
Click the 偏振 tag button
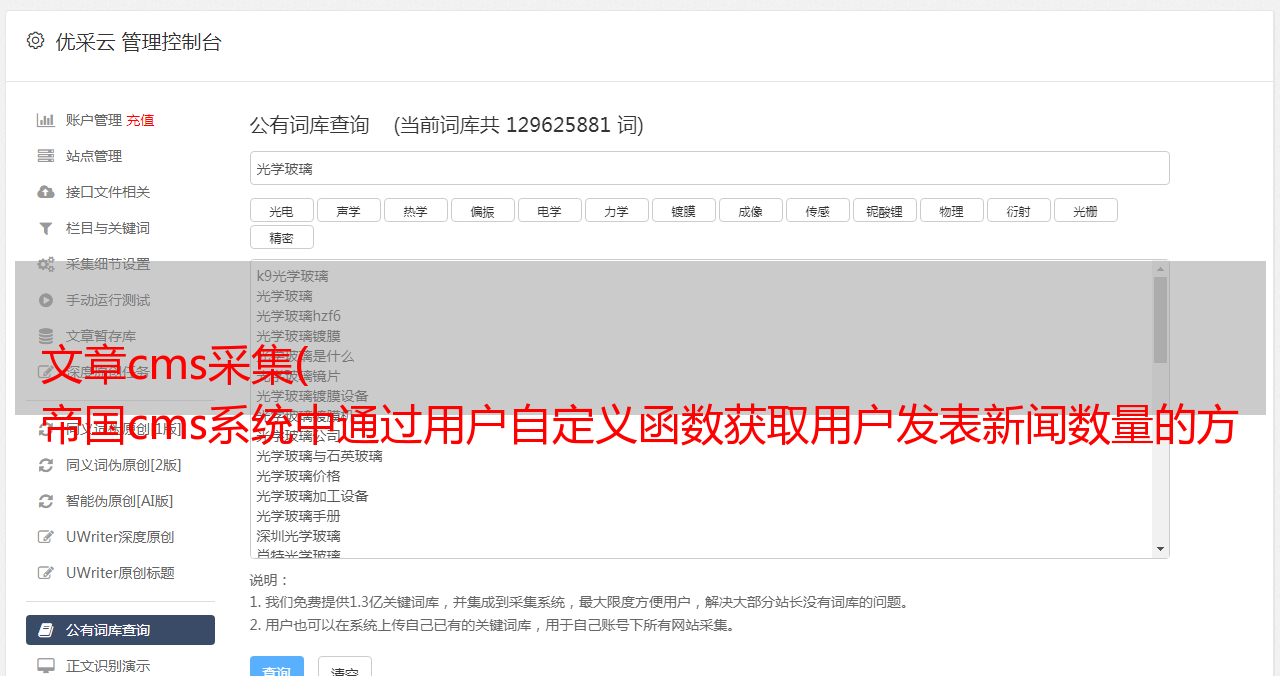483,210
